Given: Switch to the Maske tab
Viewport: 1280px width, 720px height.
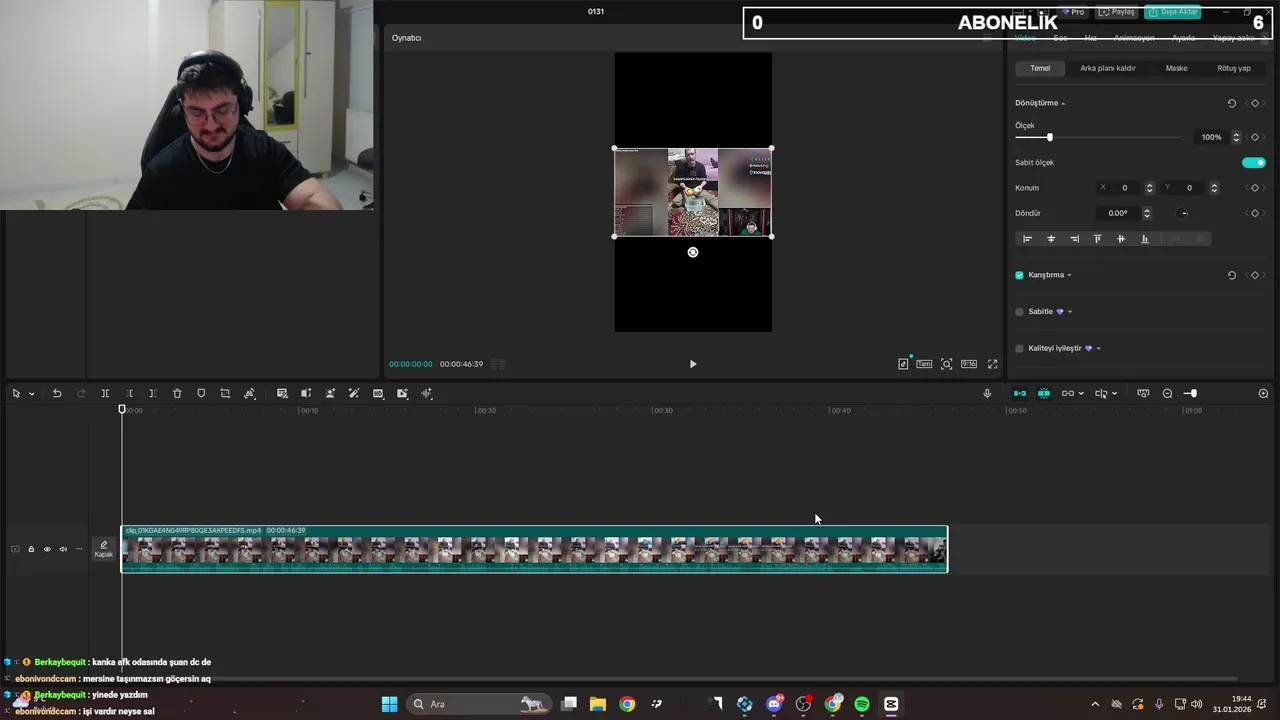Looking at the screenshot, I should [1176, 68].
